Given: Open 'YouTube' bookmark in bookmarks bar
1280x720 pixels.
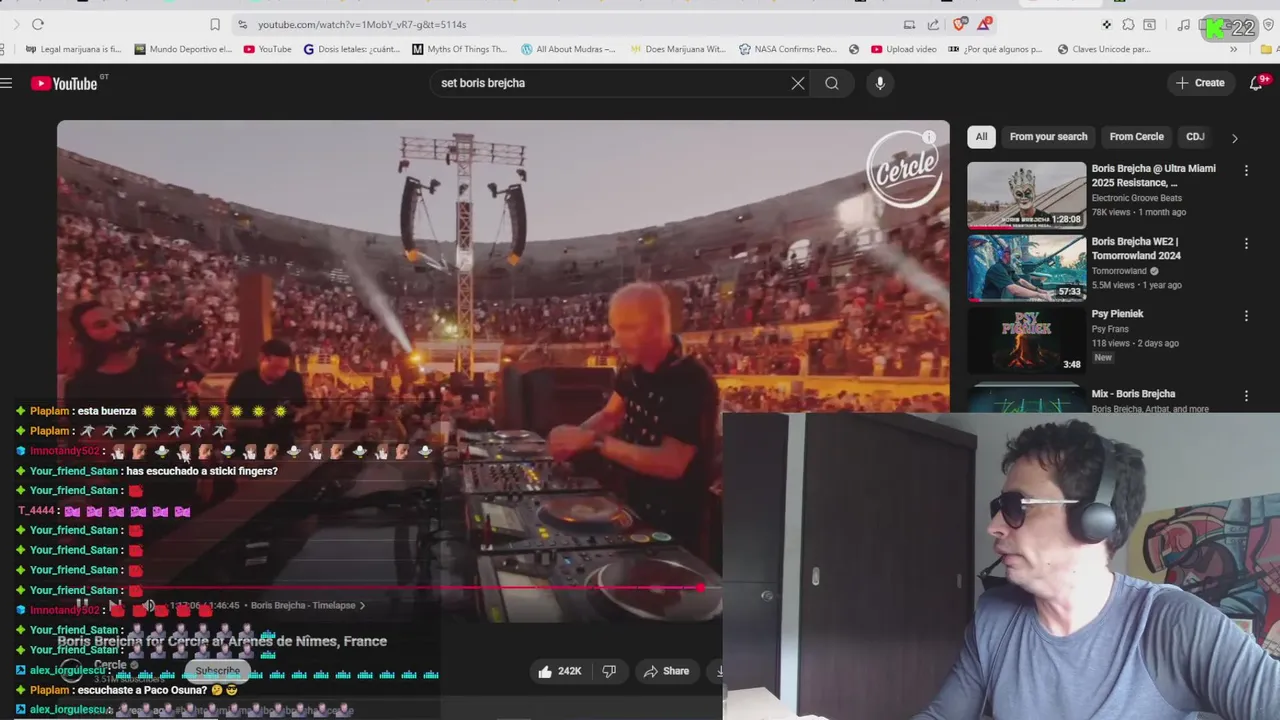Looking at the screenshot, I should point(268,49).
